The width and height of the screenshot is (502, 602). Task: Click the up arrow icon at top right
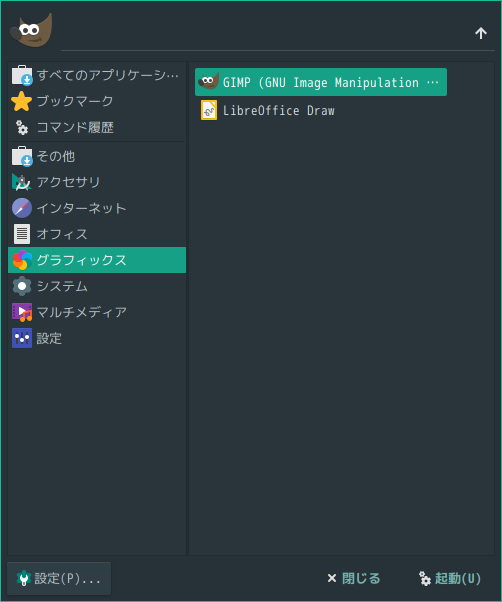481,33
